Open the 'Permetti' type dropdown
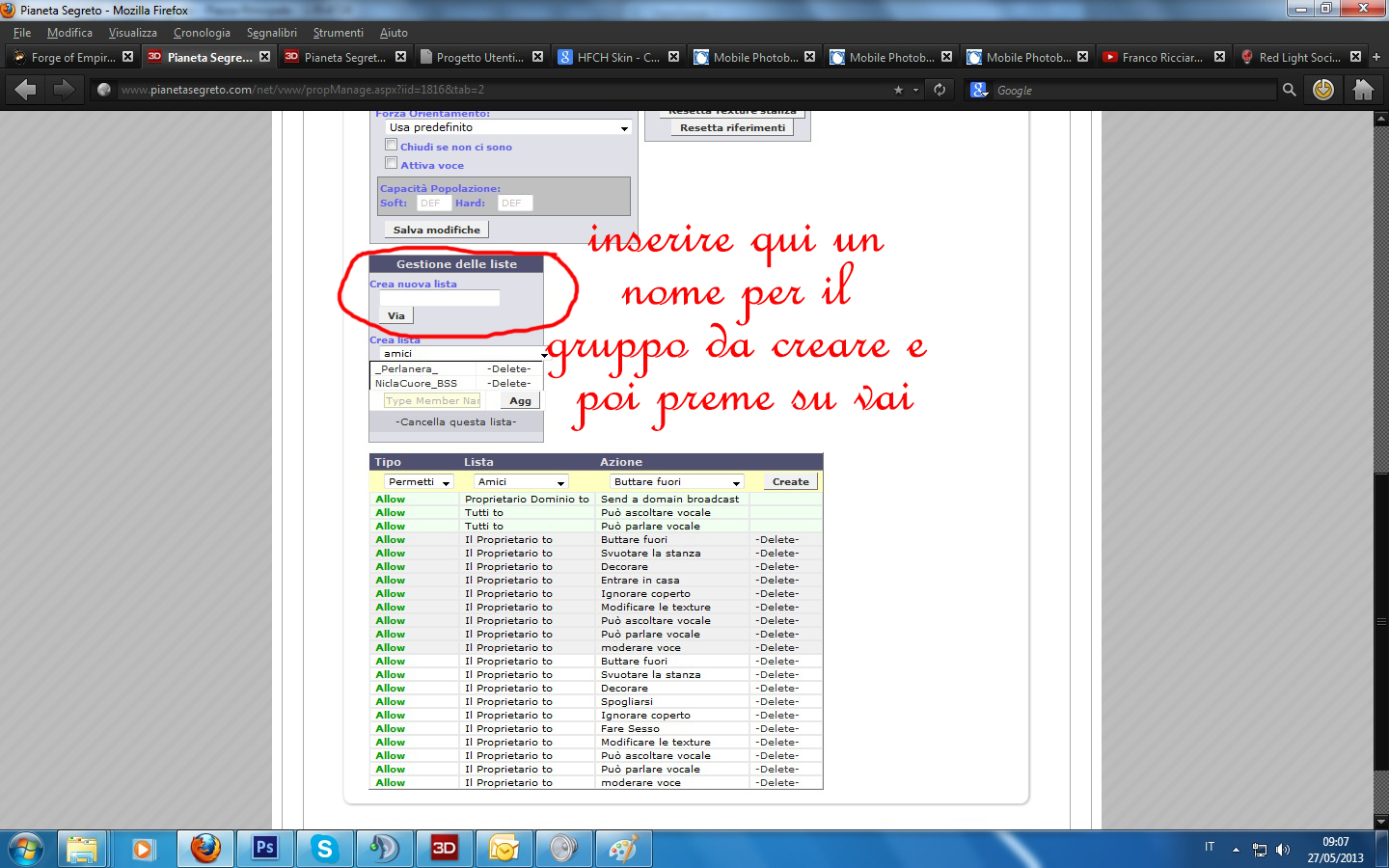This screenshot has width=1389, height=868. [x=420, y=482]
